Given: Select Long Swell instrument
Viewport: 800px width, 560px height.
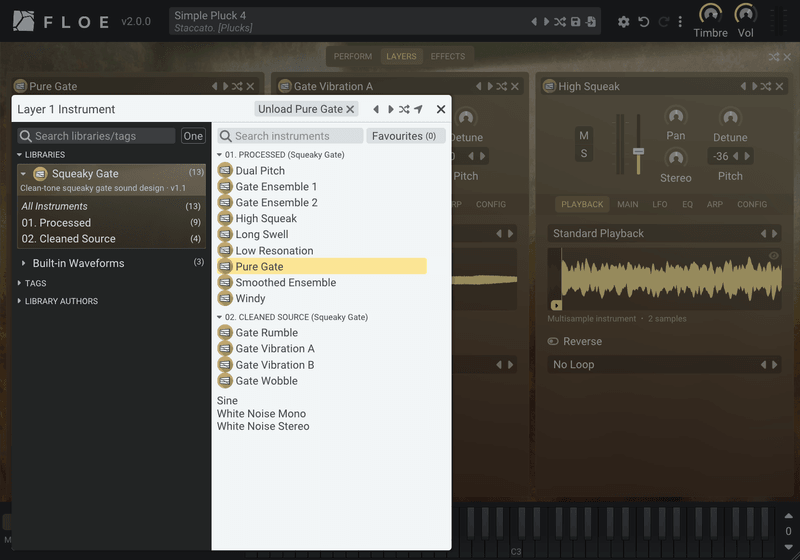Looking at the screenshot, I should tap(321, 235).
